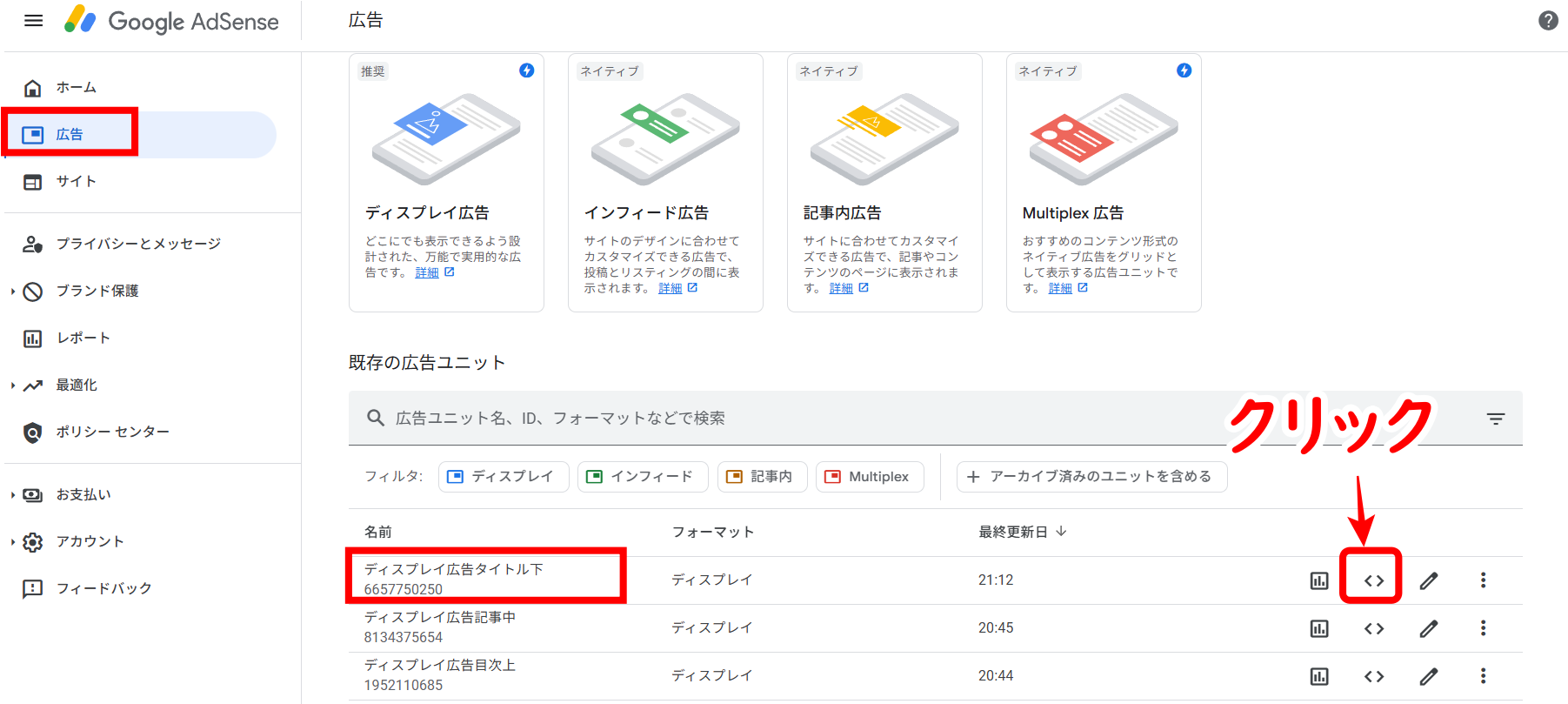View report for ディスプレイ広告タイトル下 unit

click(1319, 580)
